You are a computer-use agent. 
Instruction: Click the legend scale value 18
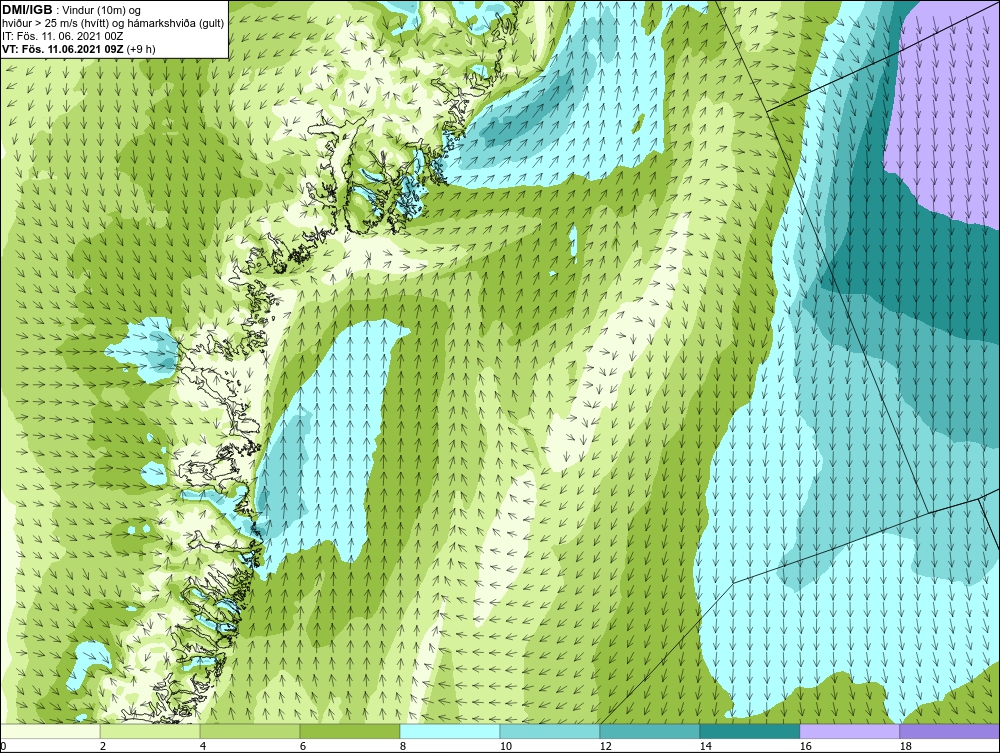(x=905, y=746)
